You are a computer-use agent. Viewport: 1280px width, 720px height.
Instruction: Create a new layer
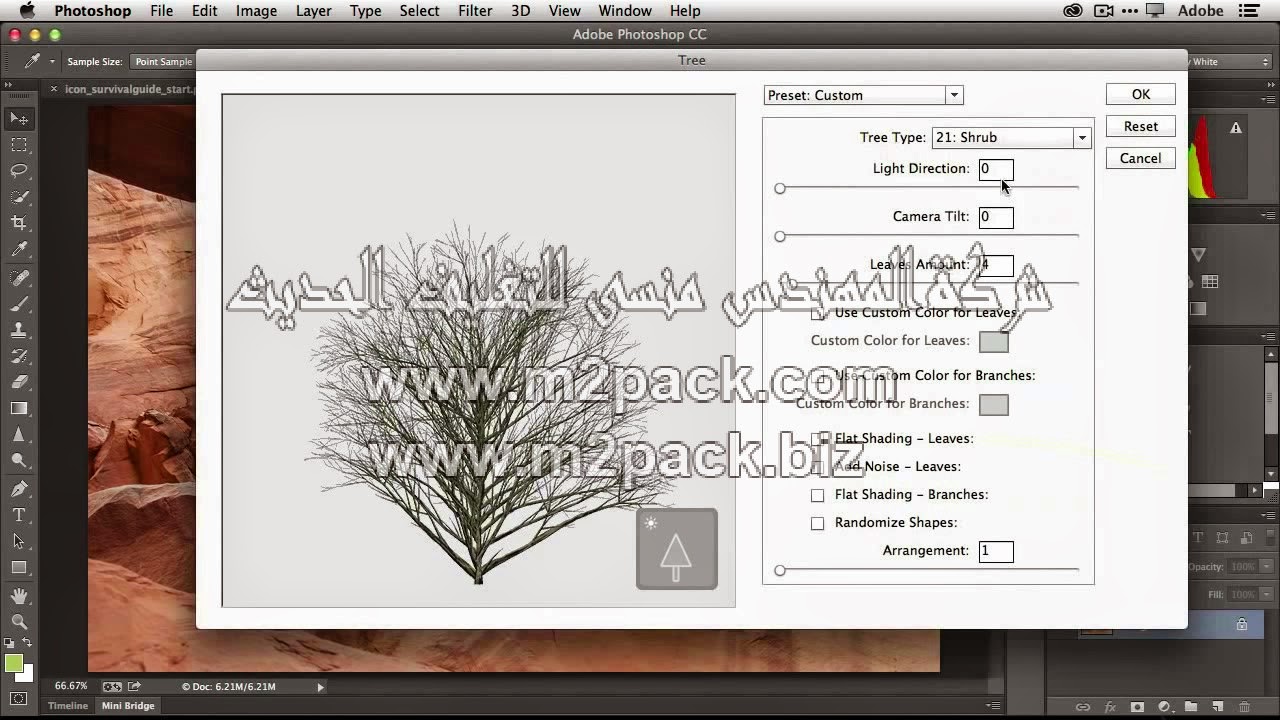tap(1219, 707)
